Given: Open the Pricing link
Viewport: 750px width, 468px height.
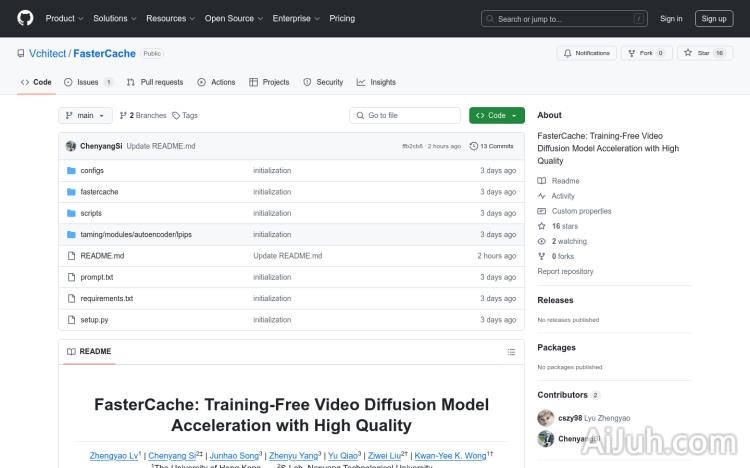Looking at the screenshot, I should [342, 18].
